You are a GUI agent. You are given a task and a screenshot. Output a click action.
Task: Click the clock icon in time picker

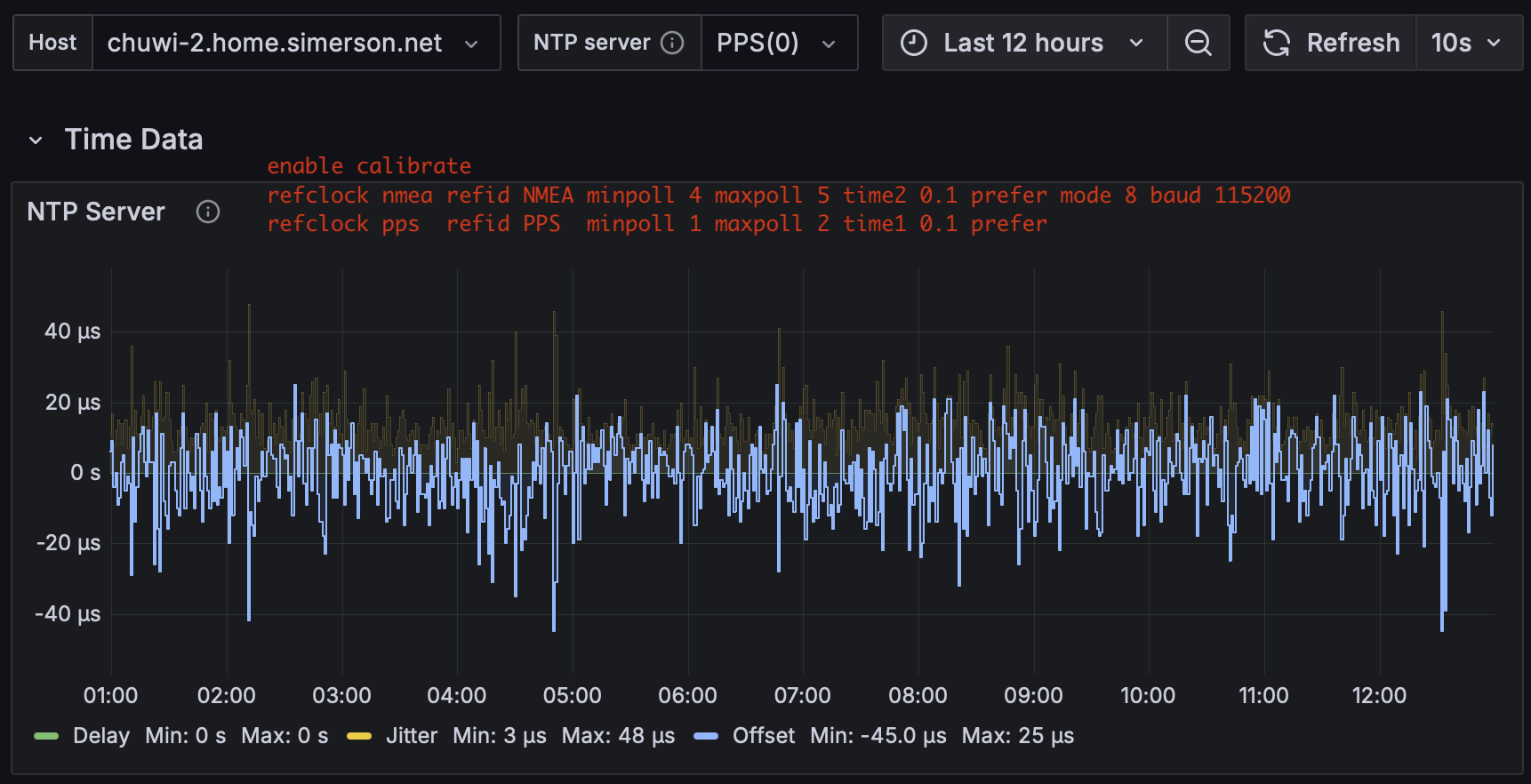[914, 43]
